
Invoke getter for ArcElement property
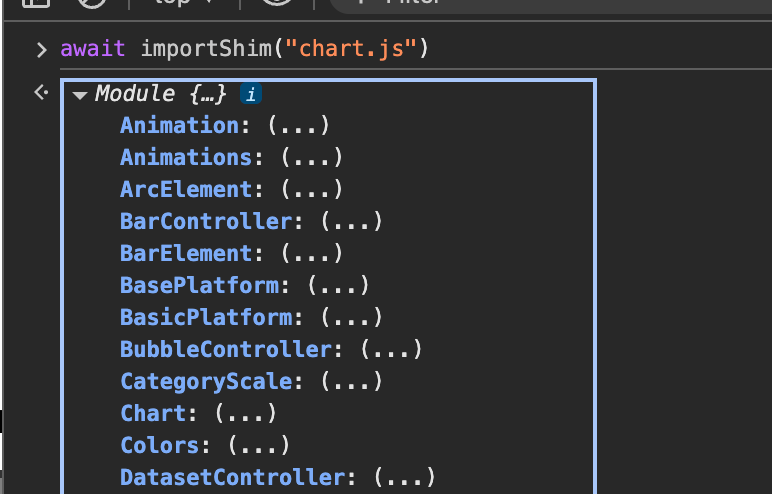pos(312,190)
